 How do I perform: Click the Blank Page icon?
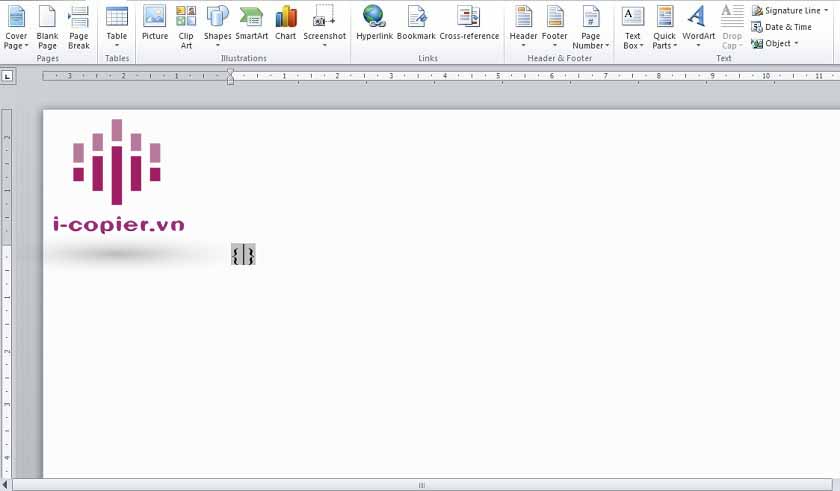(47, 26)
